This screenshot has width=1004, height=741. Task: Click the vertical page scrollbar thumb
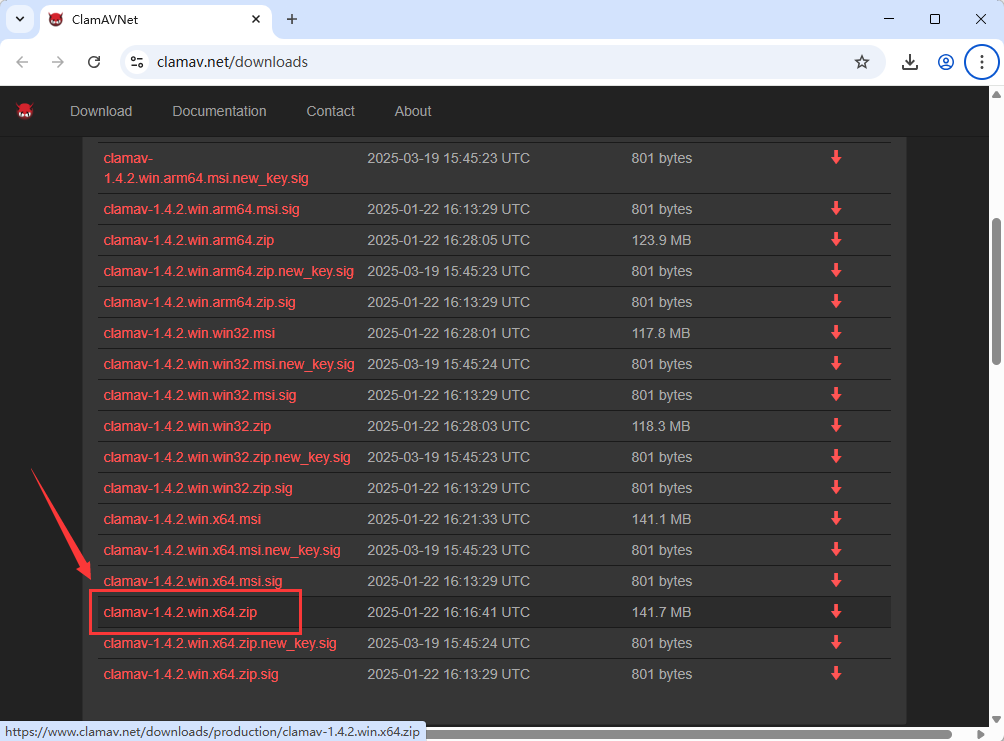(996, 291)
